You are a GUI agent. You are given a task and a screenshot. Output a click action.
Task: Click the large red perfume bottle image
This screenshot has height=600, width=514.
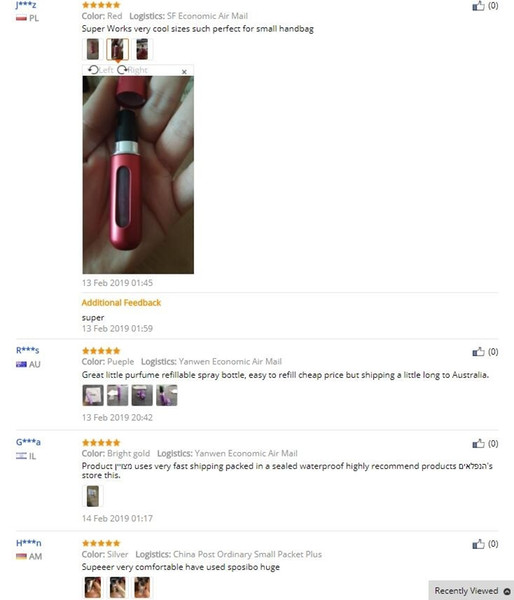click(138, 175)
